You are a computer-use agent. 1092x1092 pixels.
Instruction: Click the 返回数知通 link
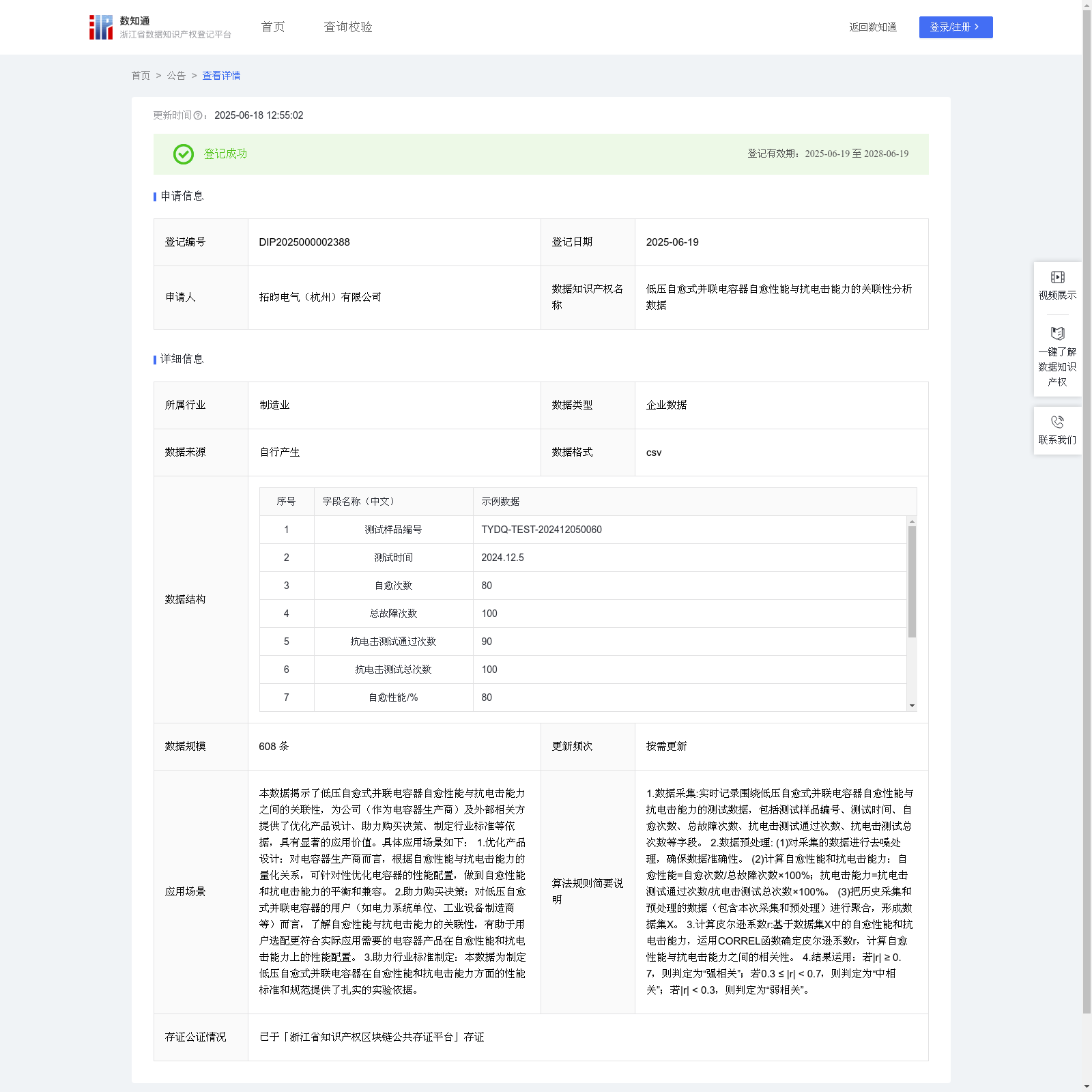click(x=872, y=27)
